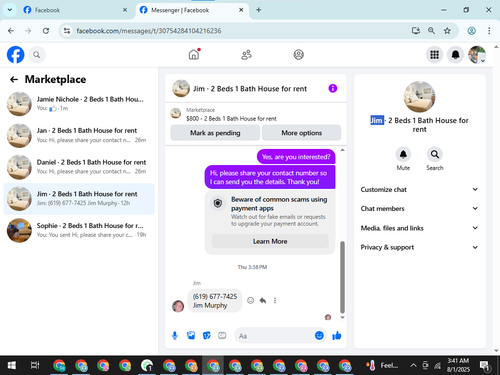500x375 pixels.
Task: Click the browser address bar URL
Action: tap(149, 31)
